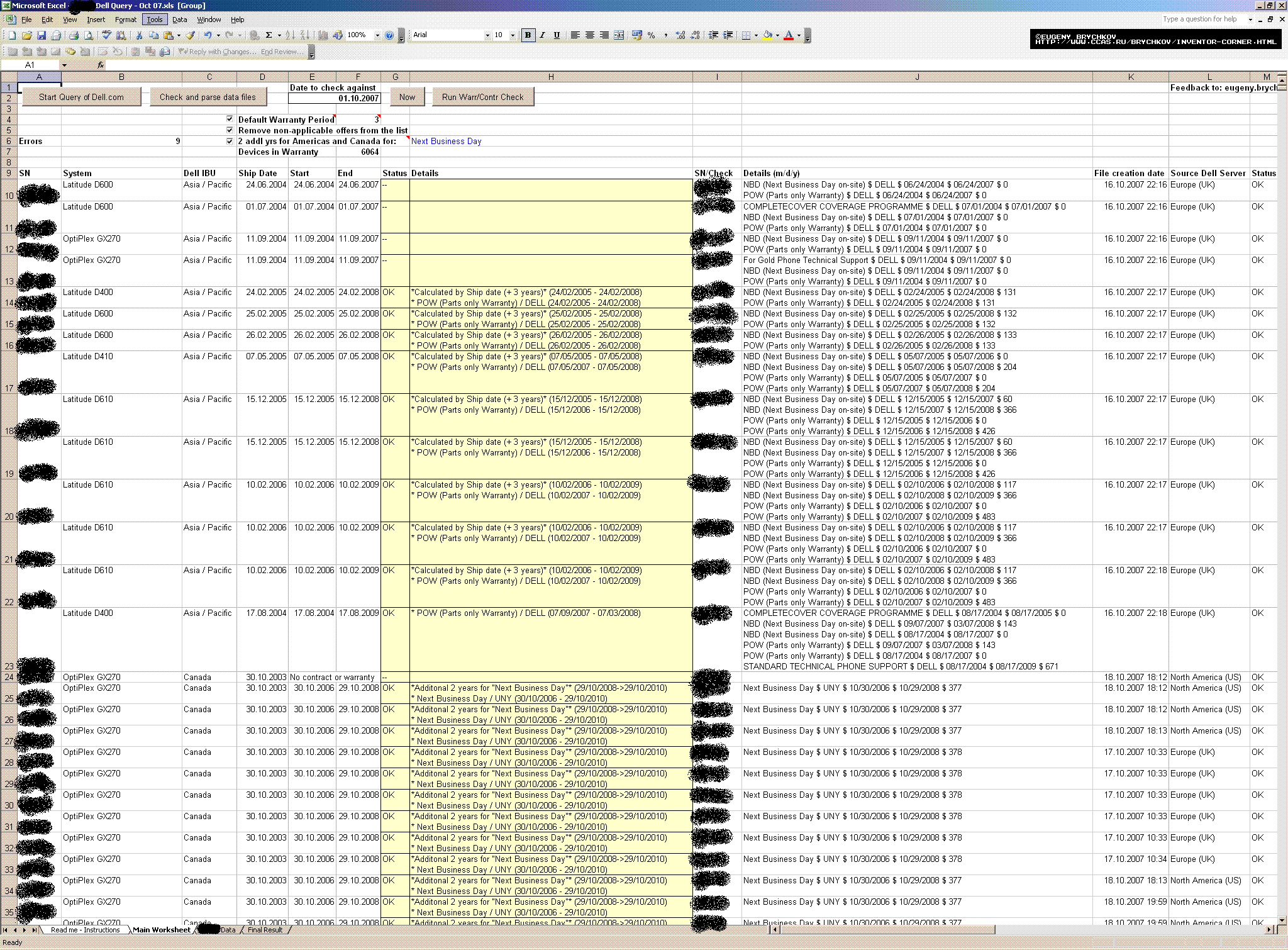Open the Undo history dropdown arrow
Screen dimensions: 1288x950
218,36
